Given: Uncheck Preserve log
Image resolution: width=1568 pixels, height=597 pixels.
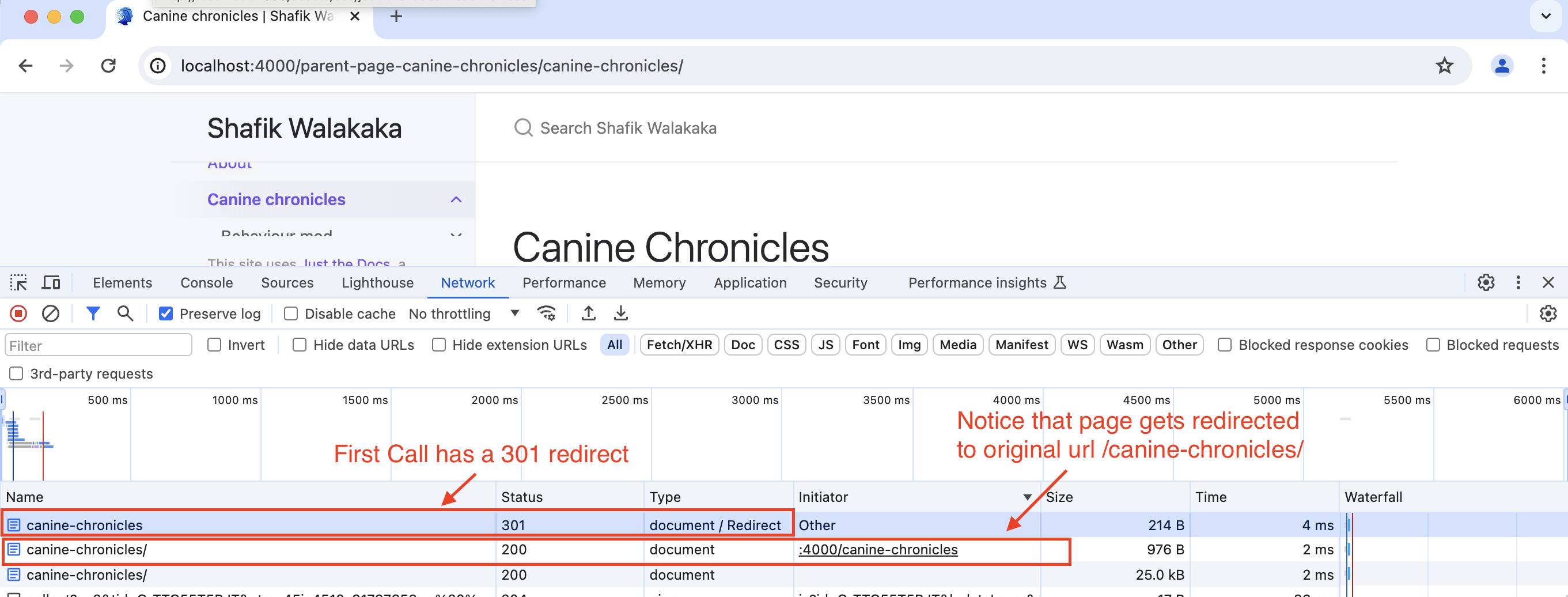Looking at the screenshot, I should (165, 313).
